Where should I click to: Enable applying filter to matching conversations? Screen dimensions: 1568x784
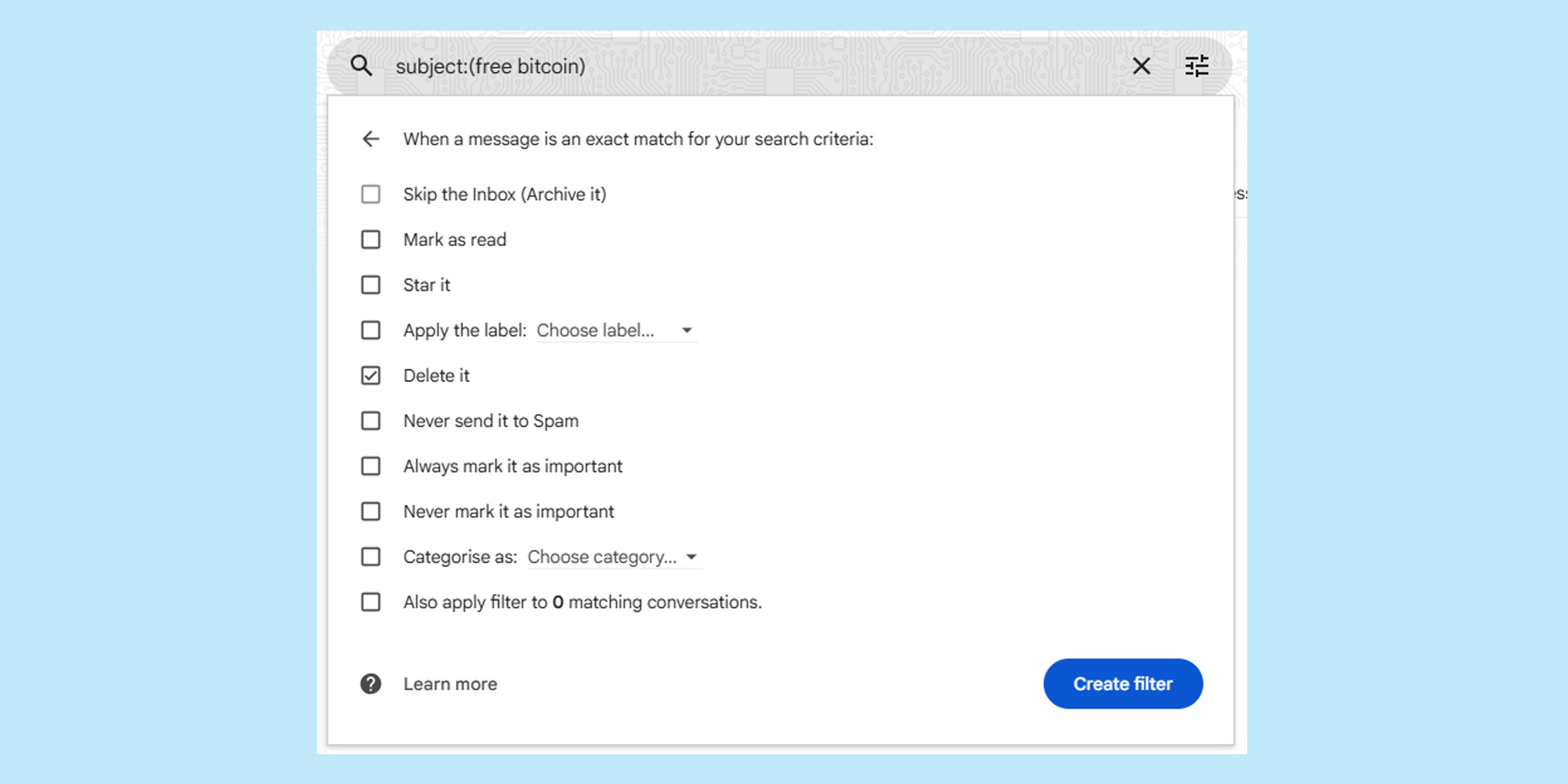point(370,601)
